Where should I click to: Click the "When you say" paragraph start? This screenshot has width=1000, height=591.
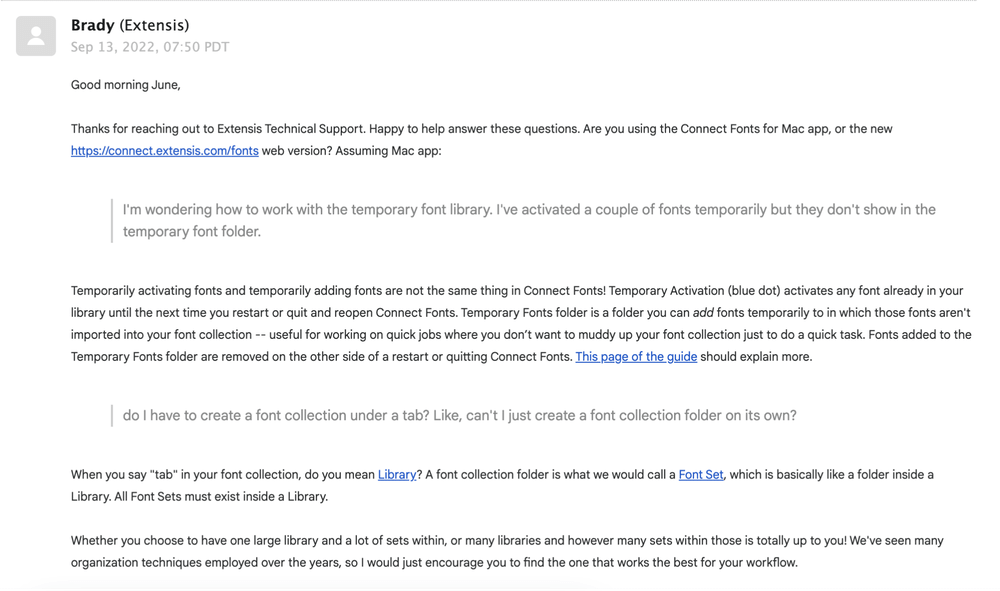111,475
